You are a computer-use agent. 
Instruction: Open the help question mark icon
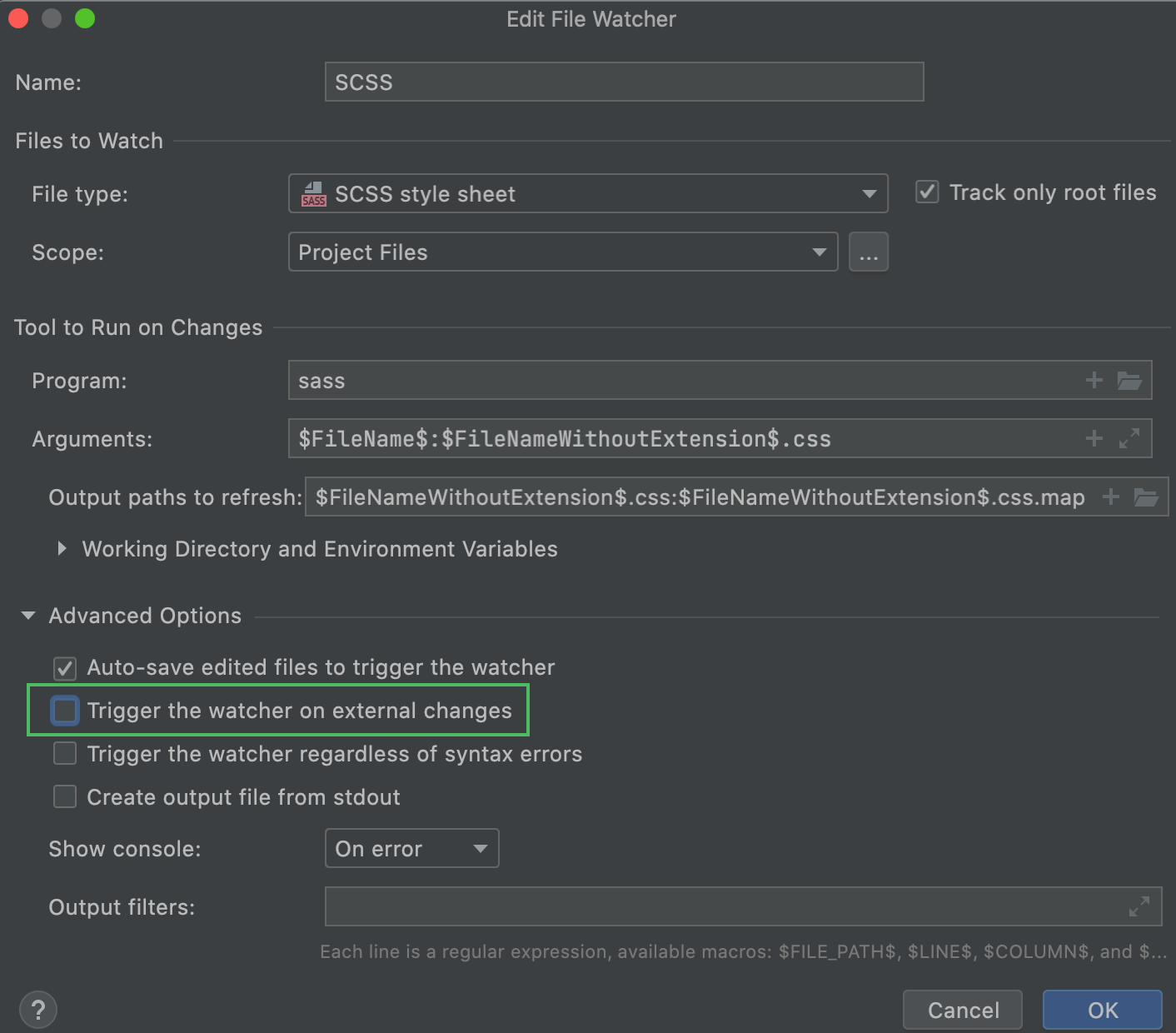pyautogui.click(x=37, y=1010)
